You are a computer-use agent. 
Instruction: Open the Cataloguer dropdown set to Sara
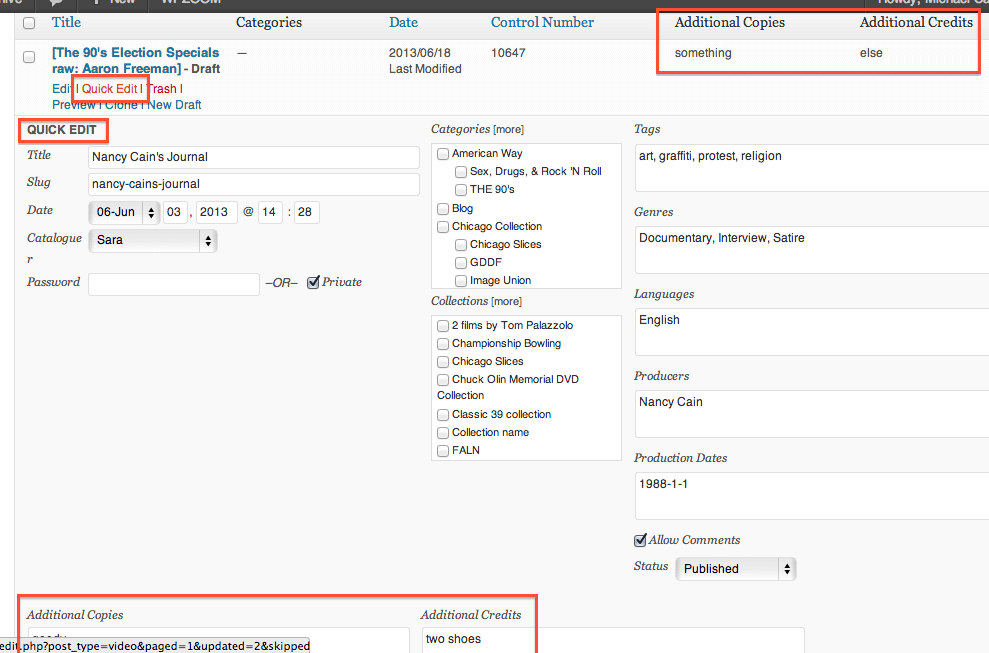point(152,240)
